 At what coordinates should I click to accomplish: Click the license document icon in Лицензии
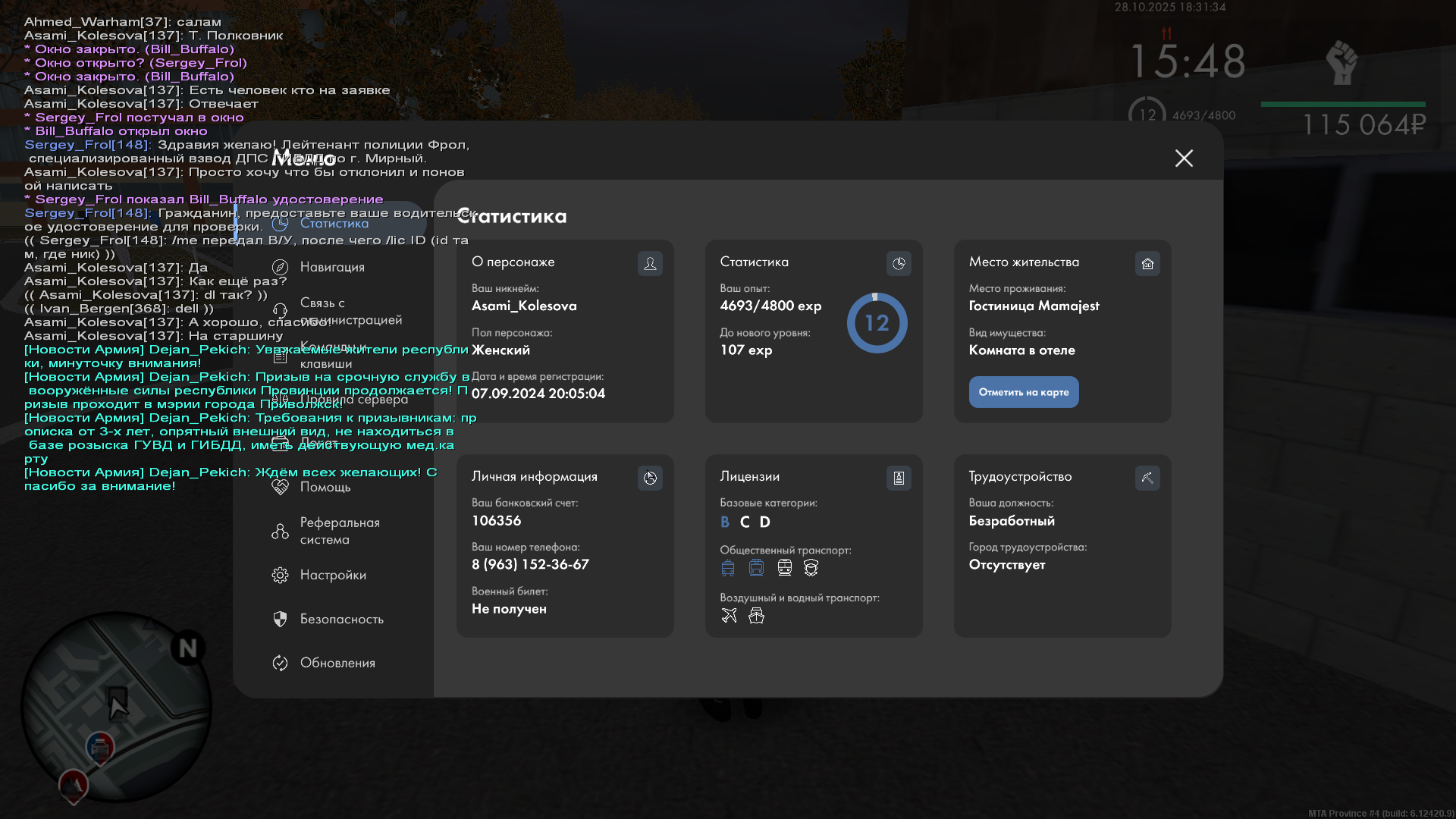click(x=899, y=478)
